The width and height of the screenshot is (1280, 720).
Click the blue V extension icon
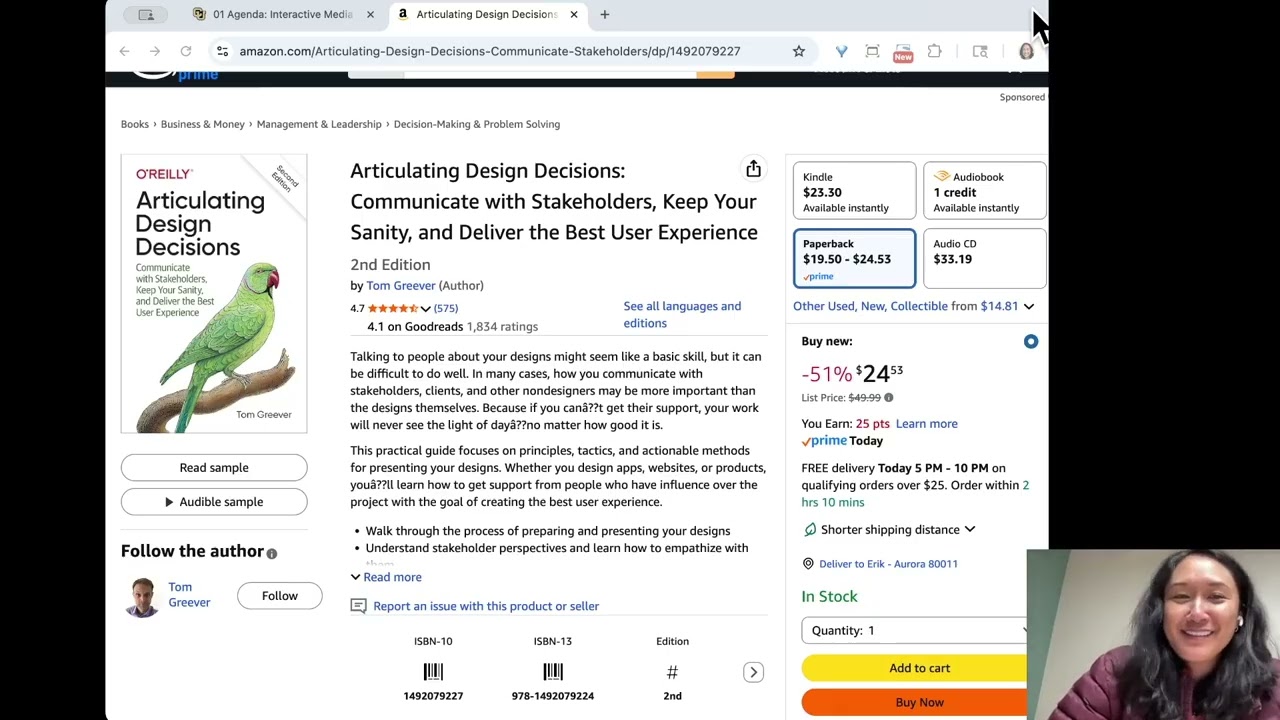point(841,51)
